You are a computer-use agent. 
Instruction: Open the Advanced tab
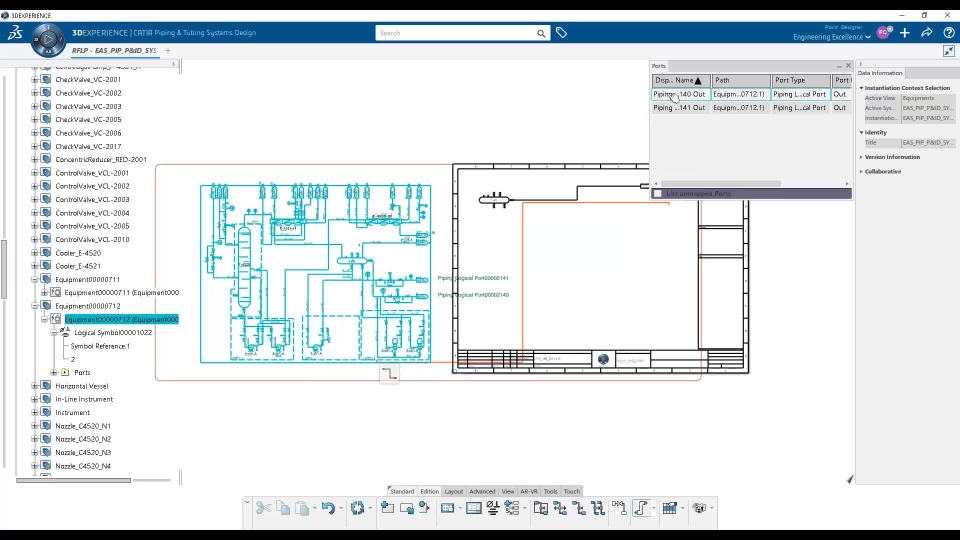click(482, 492)
